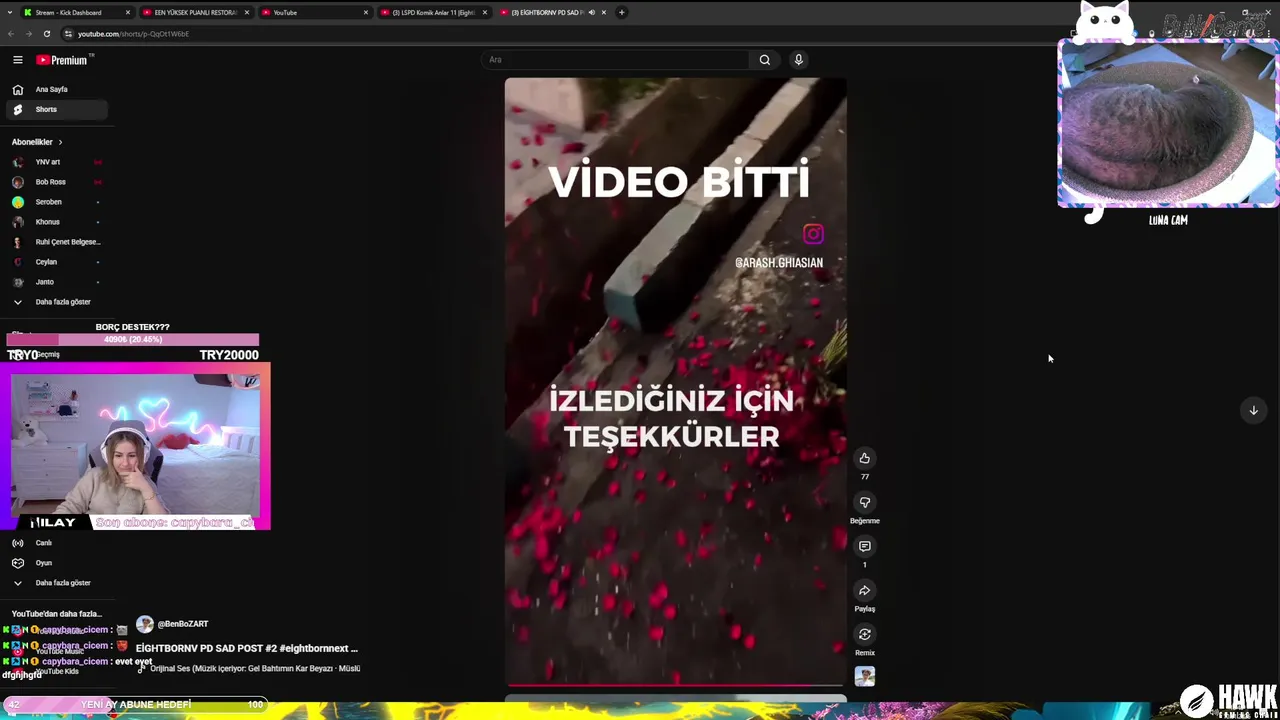
Task: Start voice search with microphone icon
Action: 798,60
